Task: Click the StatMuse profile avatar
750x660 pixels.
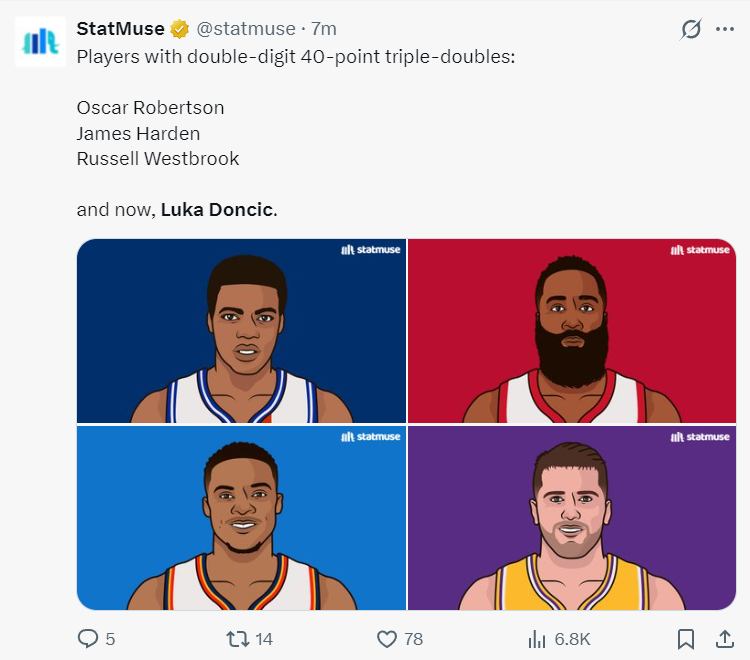Action: pos(40,41)
